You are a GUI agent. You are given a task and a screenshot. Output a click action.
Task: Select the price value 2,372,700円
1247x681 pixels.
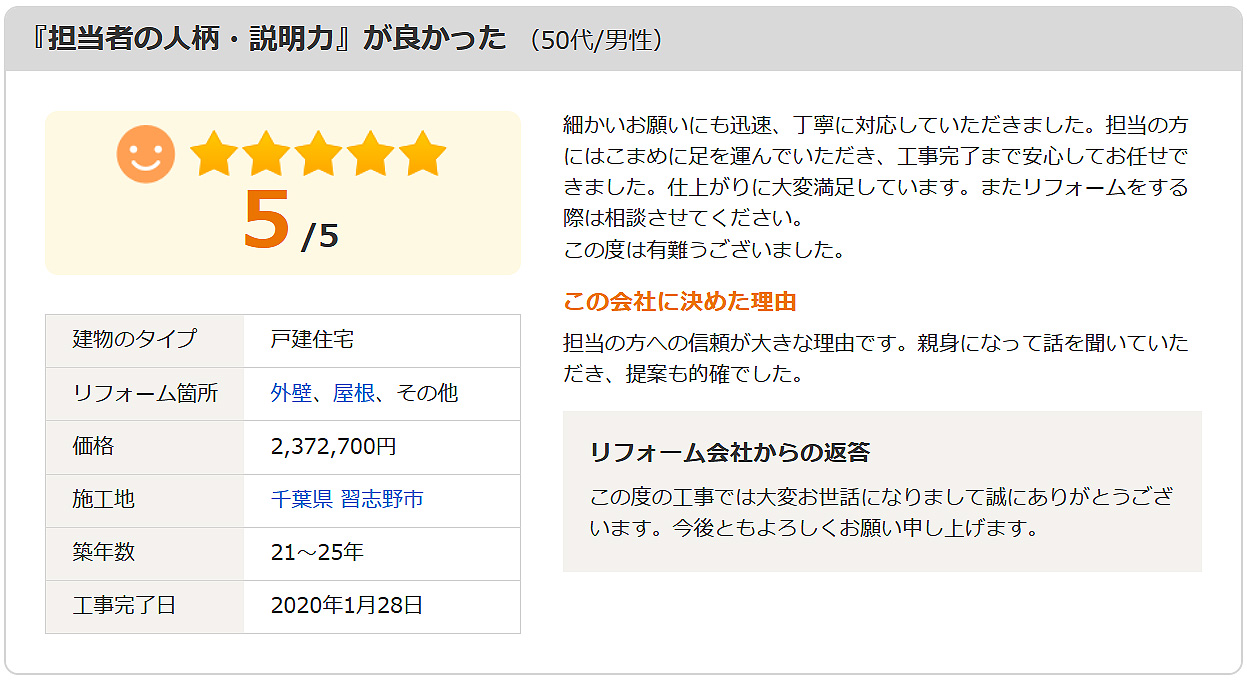(334, 446)
